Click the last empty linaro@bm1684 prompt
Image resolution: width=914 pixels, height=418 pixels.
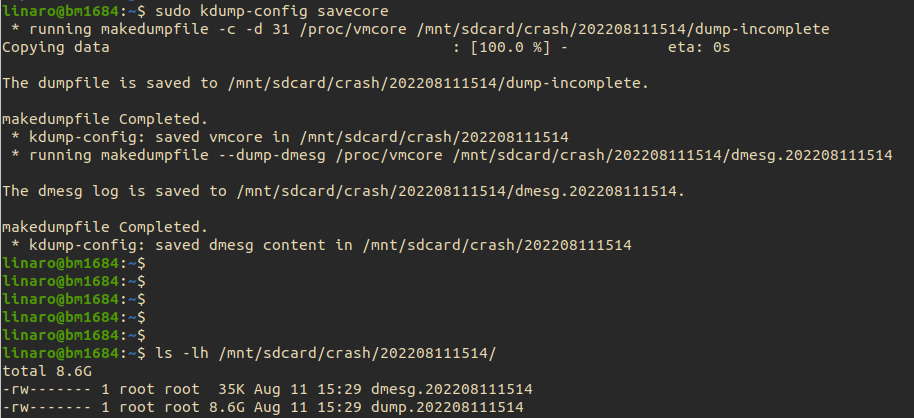(x=73, y=335)
